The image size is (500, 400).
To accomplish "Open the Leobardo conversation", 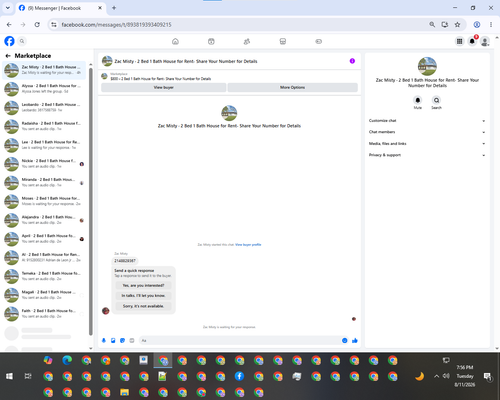I will coord(44,107).
